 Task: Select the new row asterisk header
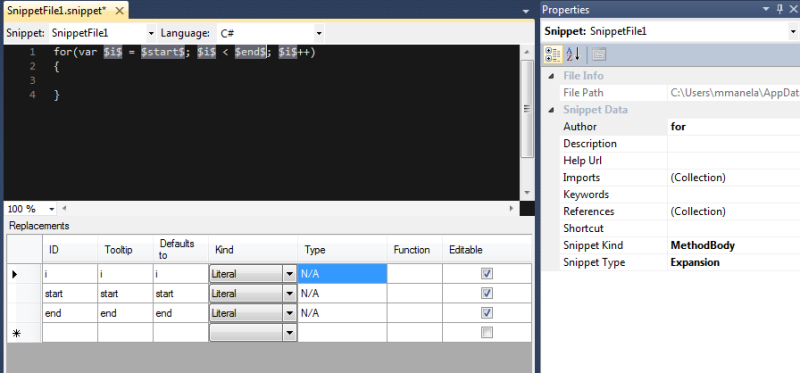click(x=24, y=333)
